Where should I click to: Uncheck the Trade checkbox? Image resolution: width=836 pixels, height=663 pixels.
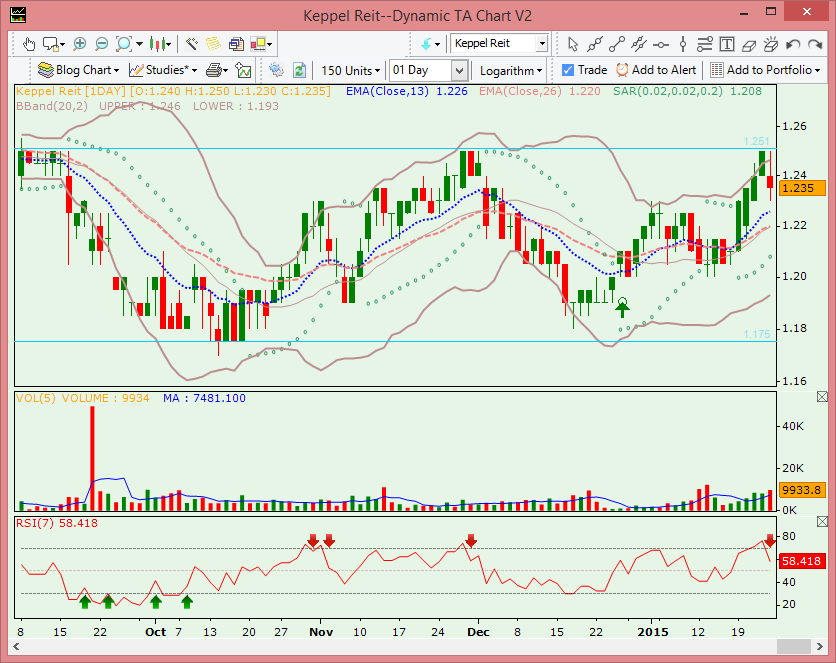coord(568,70)
